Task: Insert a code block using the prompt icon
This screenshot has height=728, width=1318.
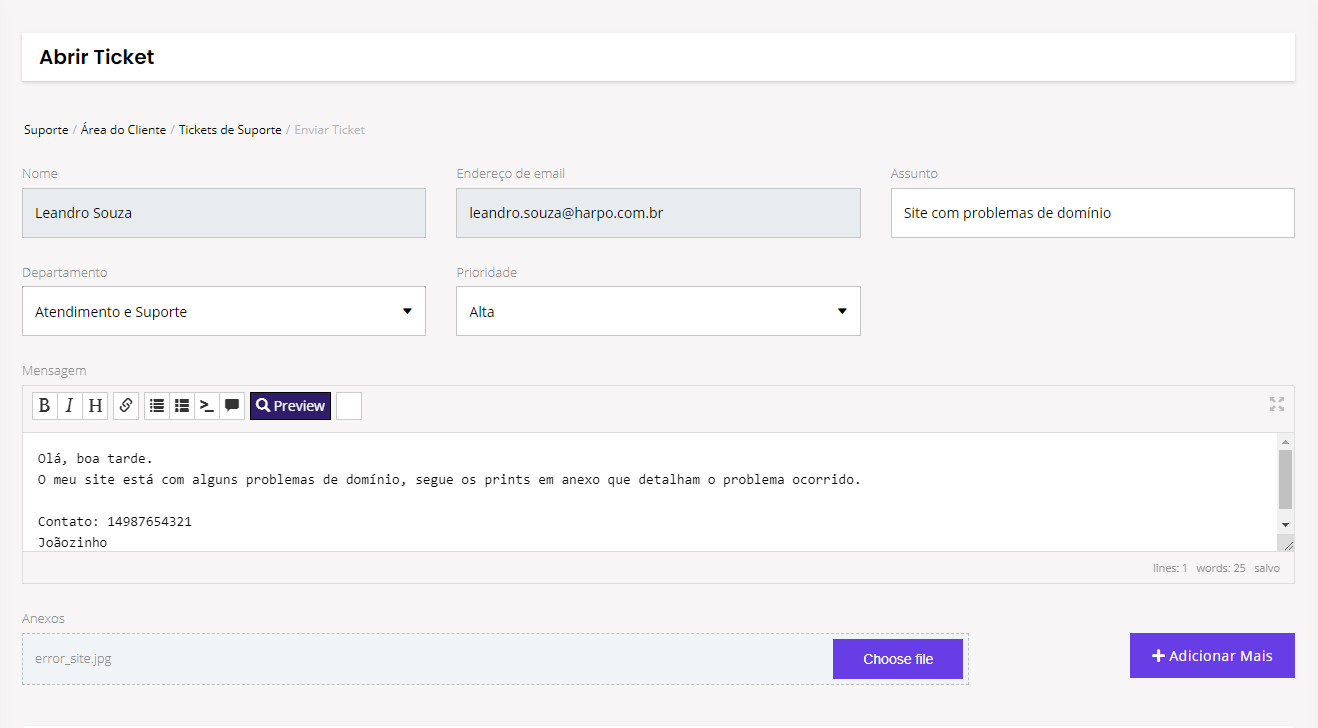Action: (x=207, y=406)
